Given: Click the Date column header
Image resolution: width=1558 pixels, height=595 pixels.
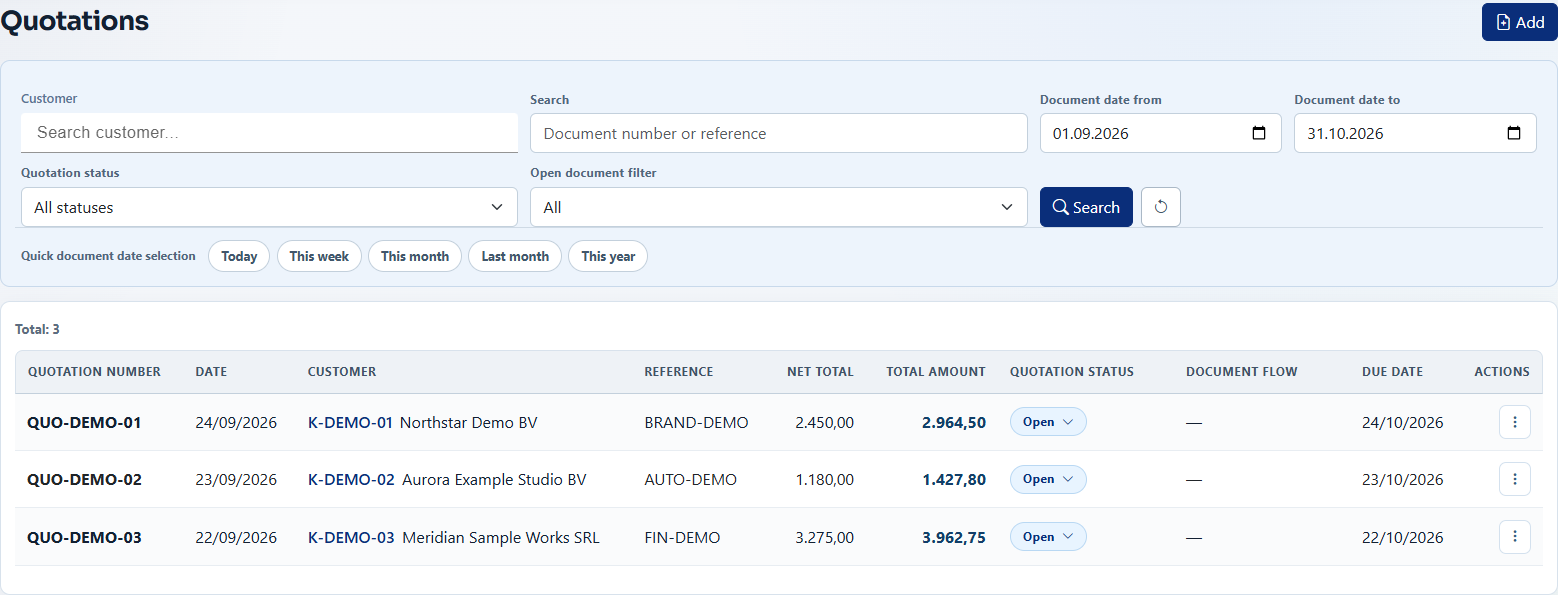Looking at the screenshot, I should point(211,372).
